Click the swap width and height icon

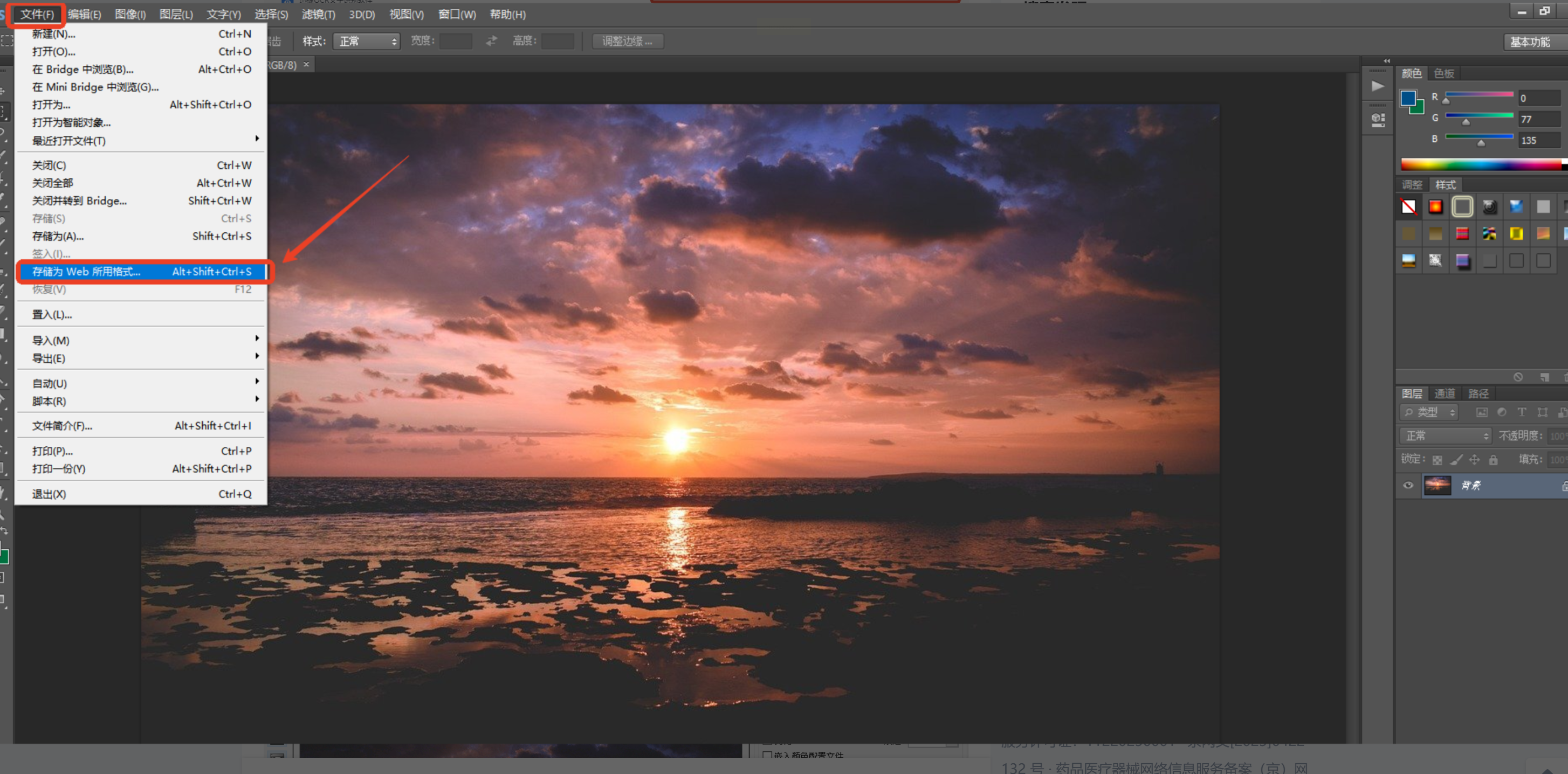click(x=491, y=41)
